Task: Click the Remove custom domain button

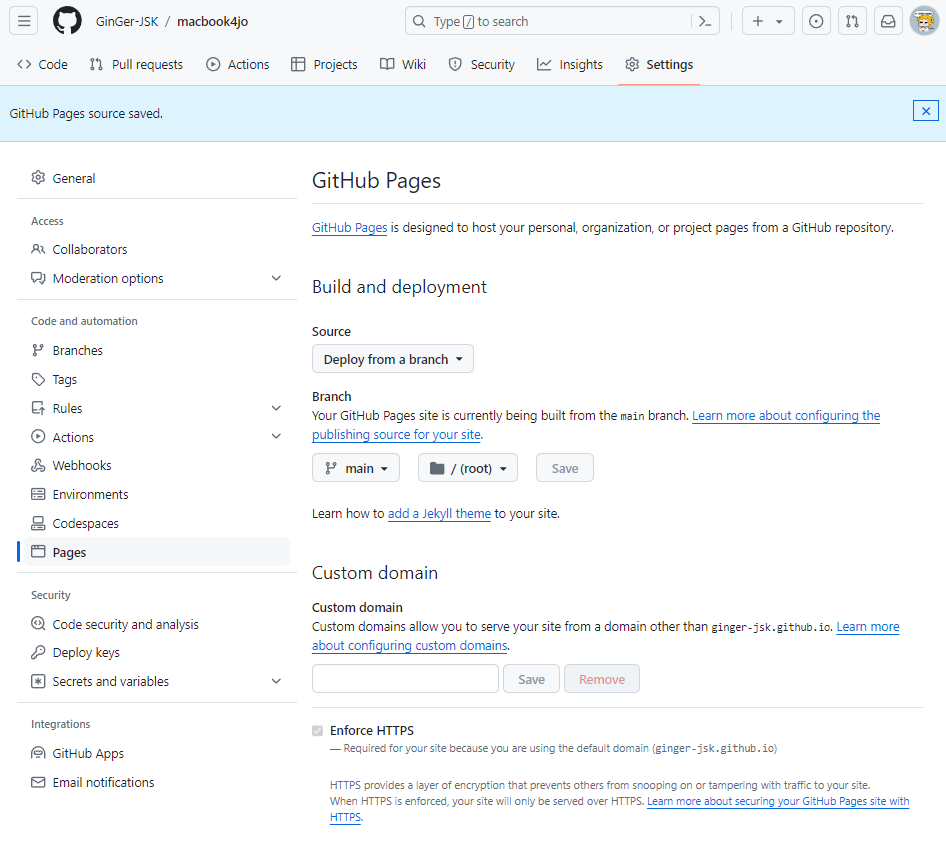Action: coord(602,679)
